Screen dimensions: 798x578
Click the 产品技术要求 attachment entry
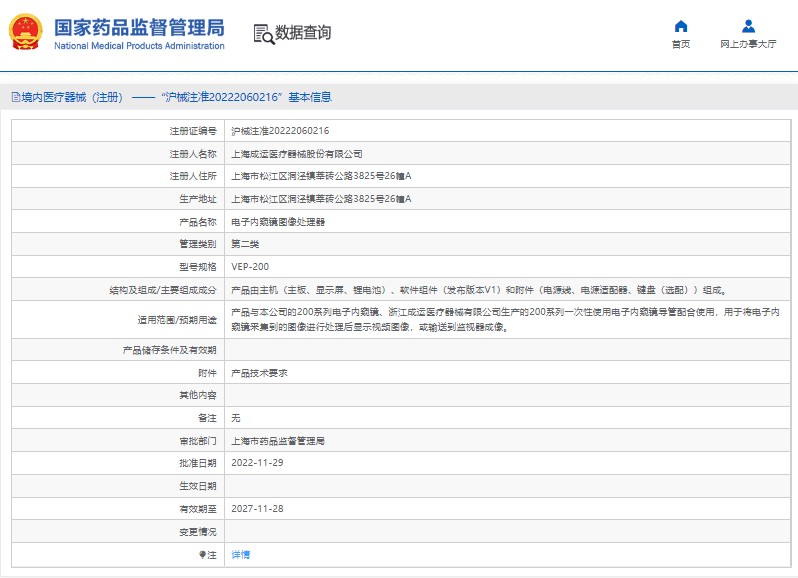259,372
